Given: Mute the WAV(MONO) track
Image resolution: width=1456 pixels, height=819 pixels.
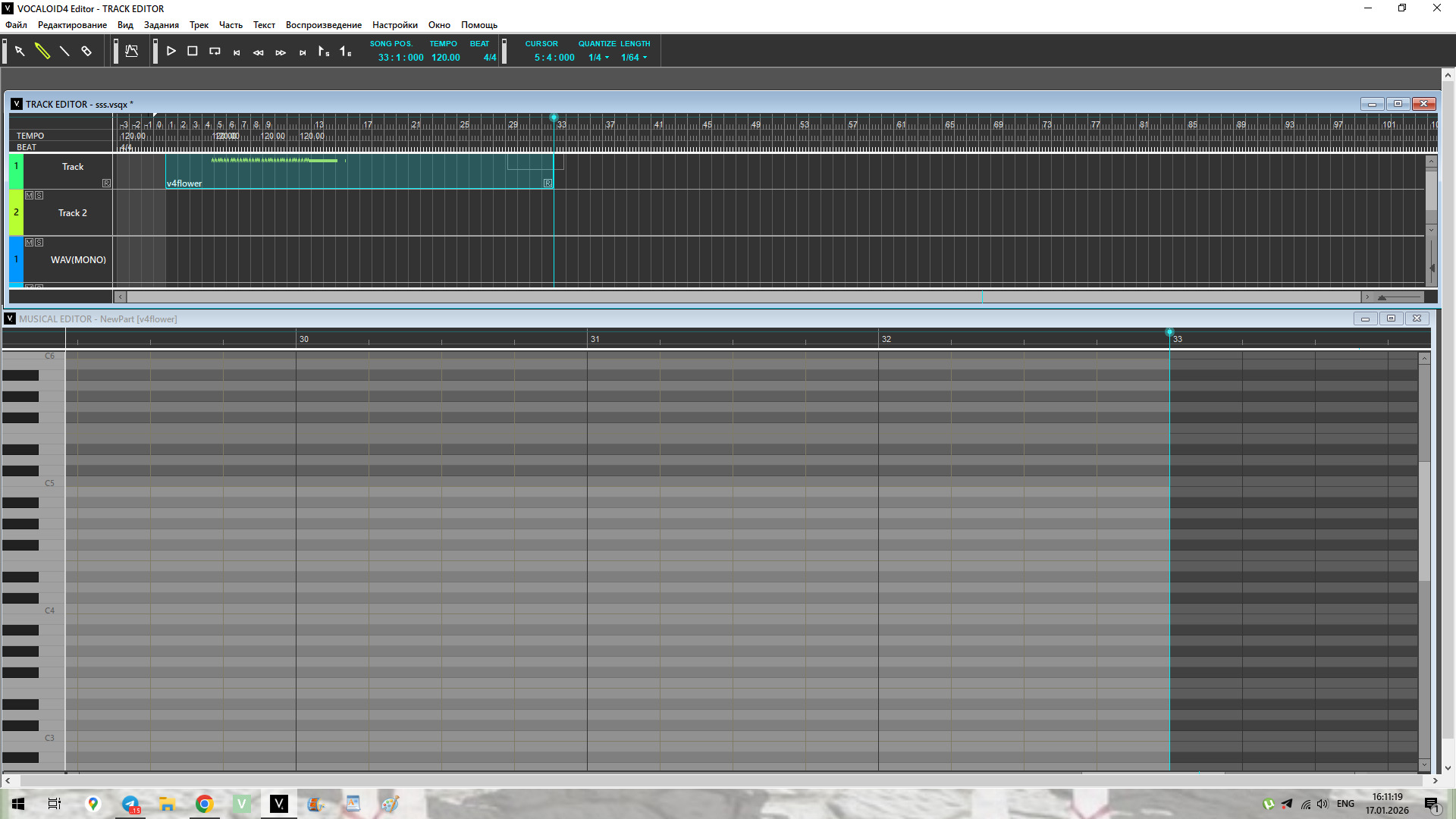Looking at the screenshot, I should pos(30,243).
